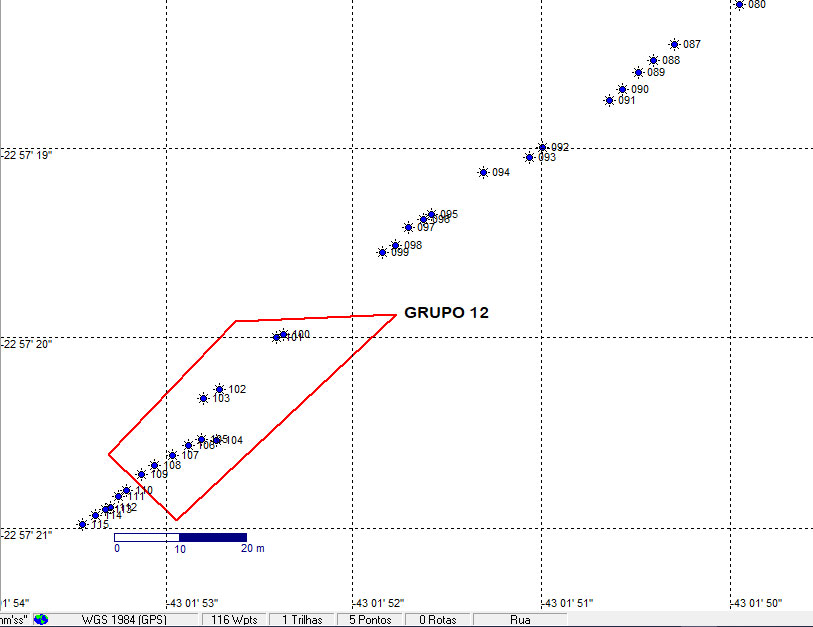Click the Rua status field

[x=520, y=619]
